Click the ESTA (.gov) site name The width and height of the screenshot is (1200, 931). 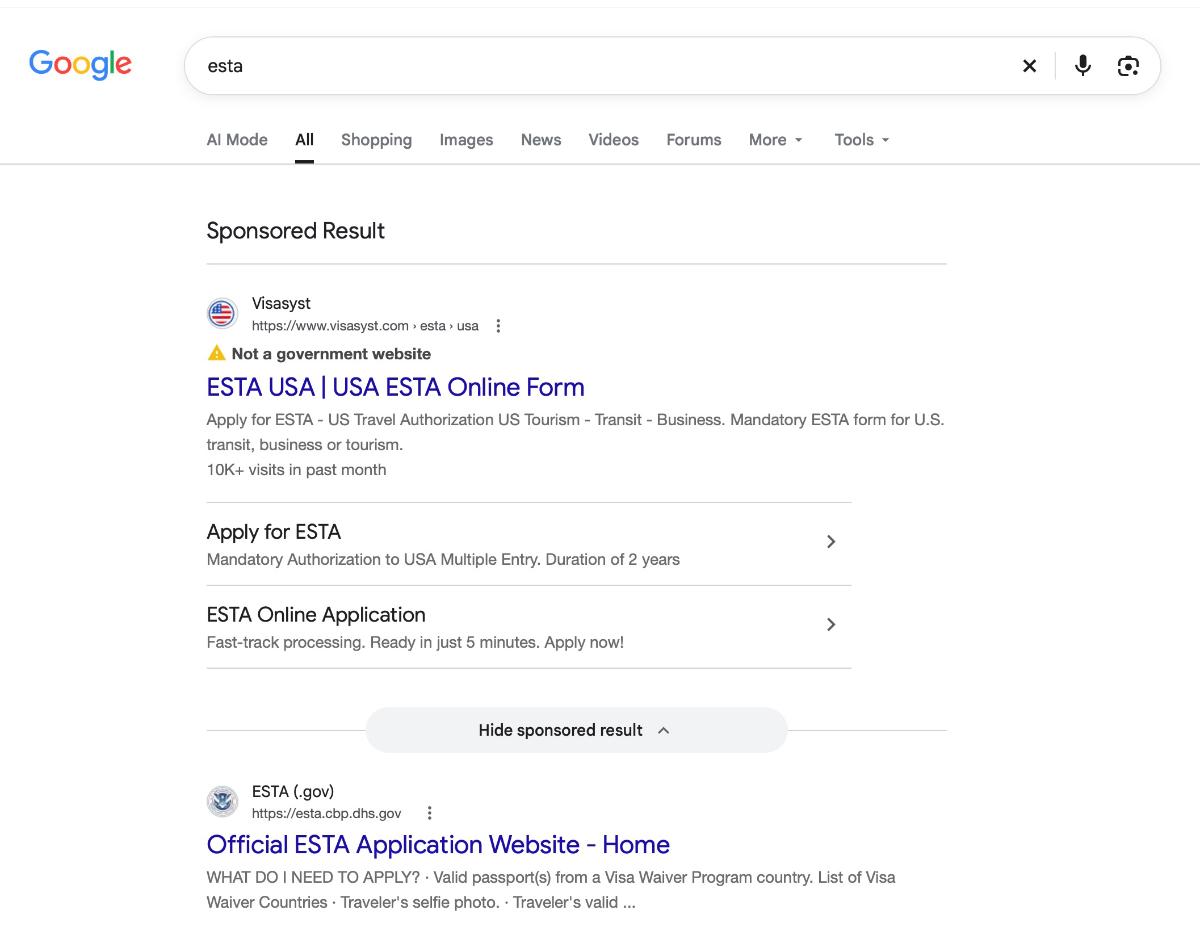click(293, 791)
